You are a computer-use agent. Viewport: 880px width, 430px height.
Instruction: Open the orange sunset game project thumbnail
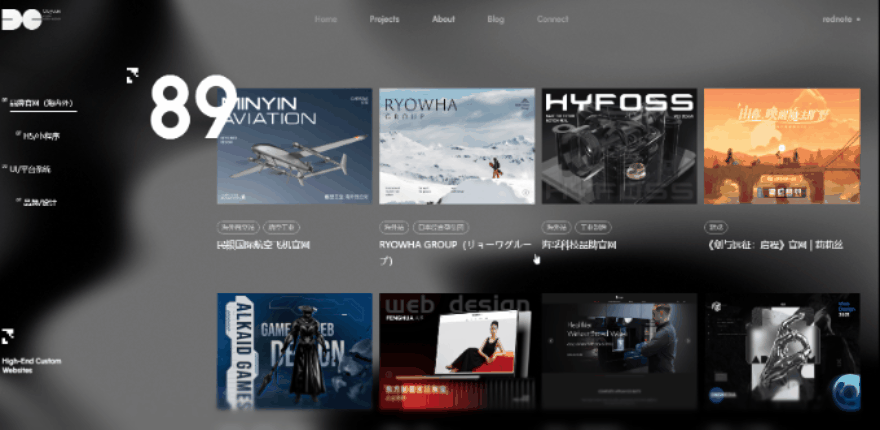pos(781,146)
